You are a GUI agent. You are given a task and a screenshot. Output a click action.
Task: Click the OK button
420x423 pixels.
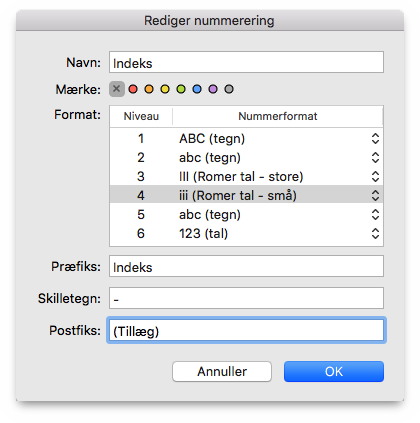coord(334,371)
